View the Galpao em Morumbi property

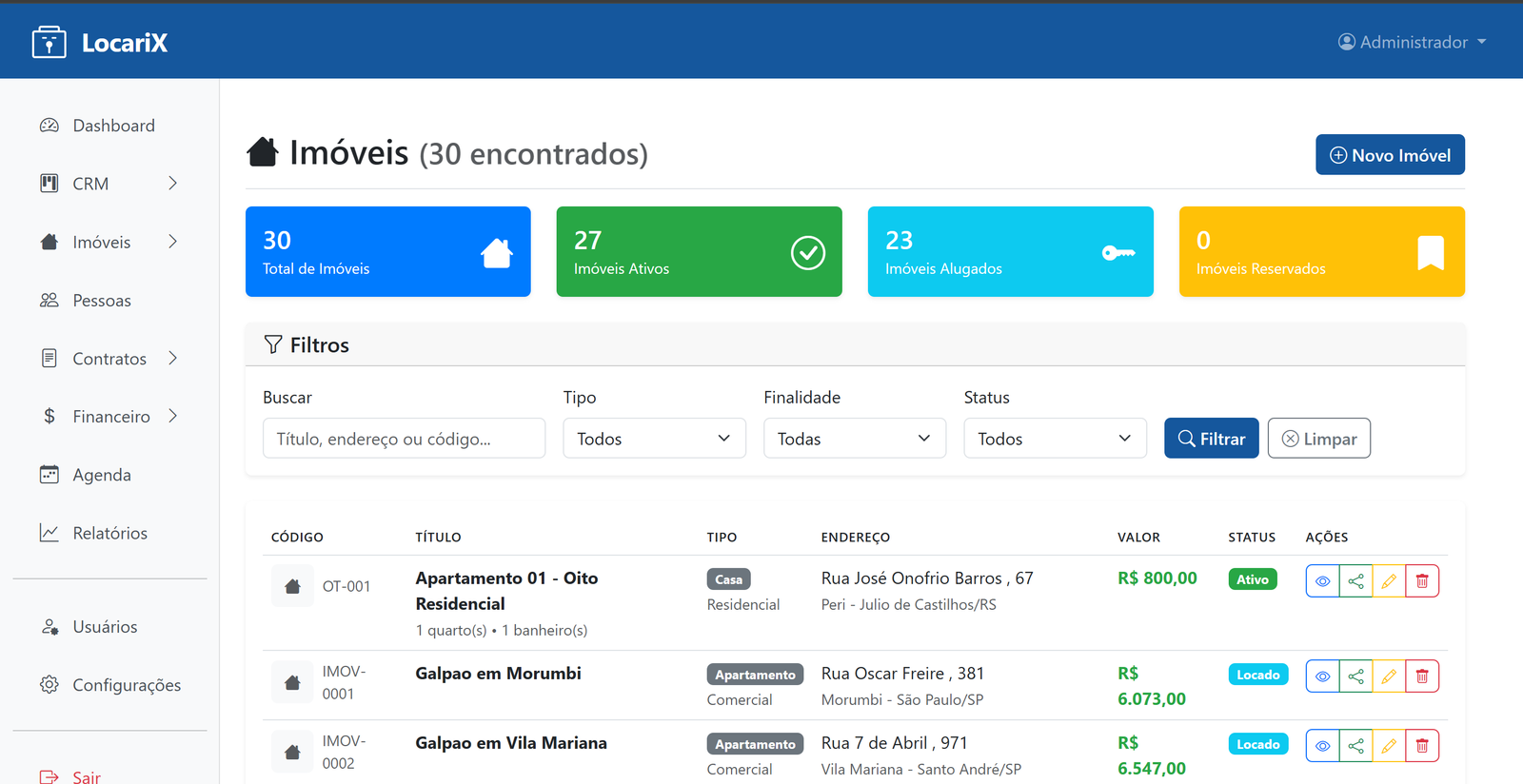pyautogui.click(x=1322, y=676)
